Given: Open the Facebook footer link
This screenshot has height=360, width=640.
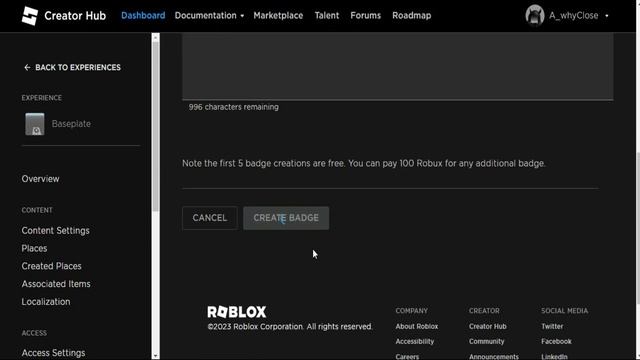Looking at the screenshot, I should (556, 342).
